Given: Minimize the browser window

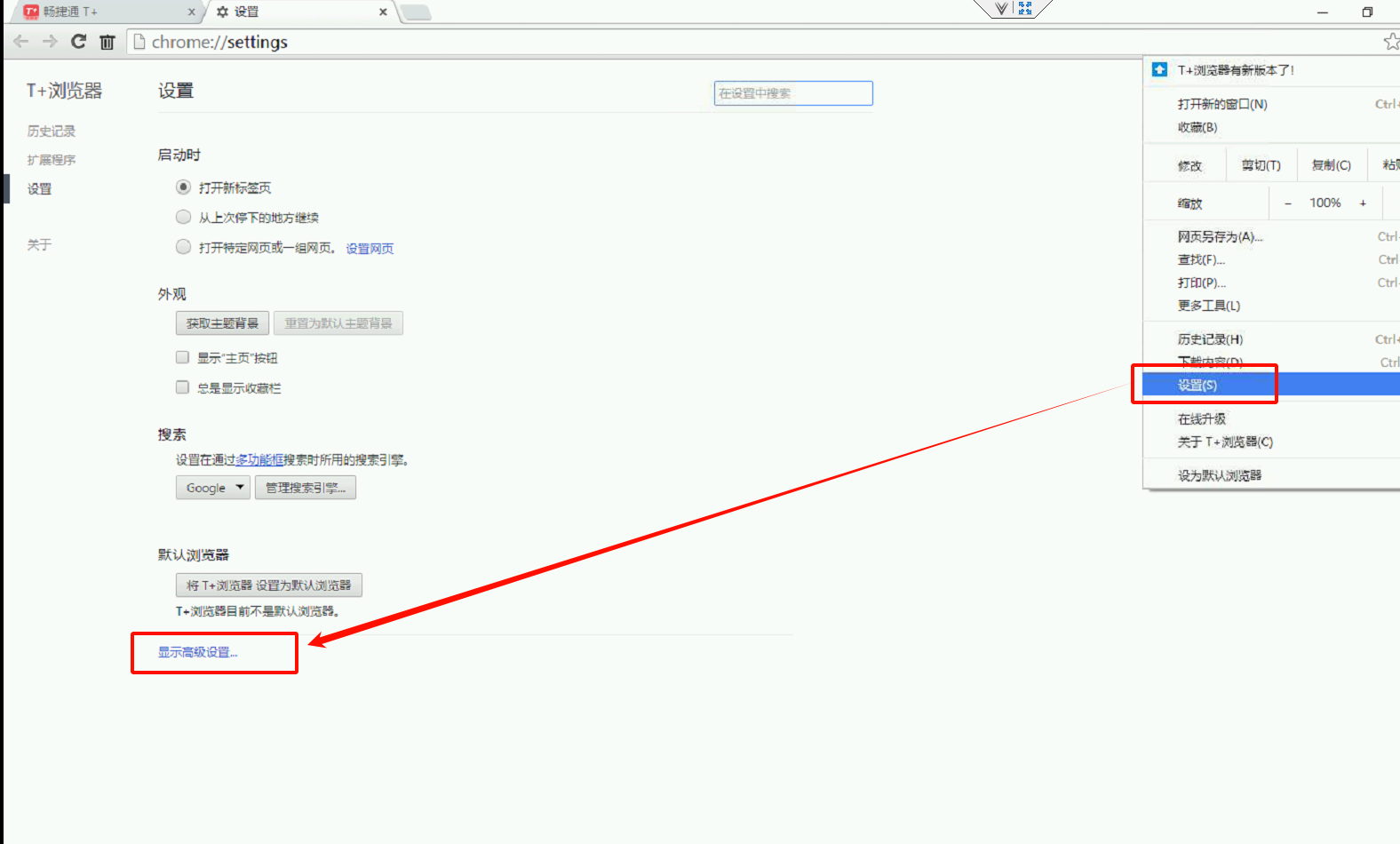Looking at the screenshot, I should (1323, 12).
